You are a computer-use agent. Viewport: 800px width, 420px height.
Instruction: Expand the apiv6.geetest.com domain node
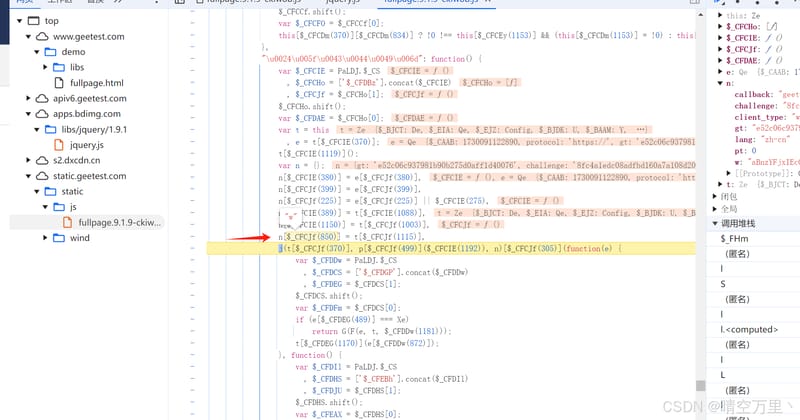pyautogui.click(x=28, y=98)
